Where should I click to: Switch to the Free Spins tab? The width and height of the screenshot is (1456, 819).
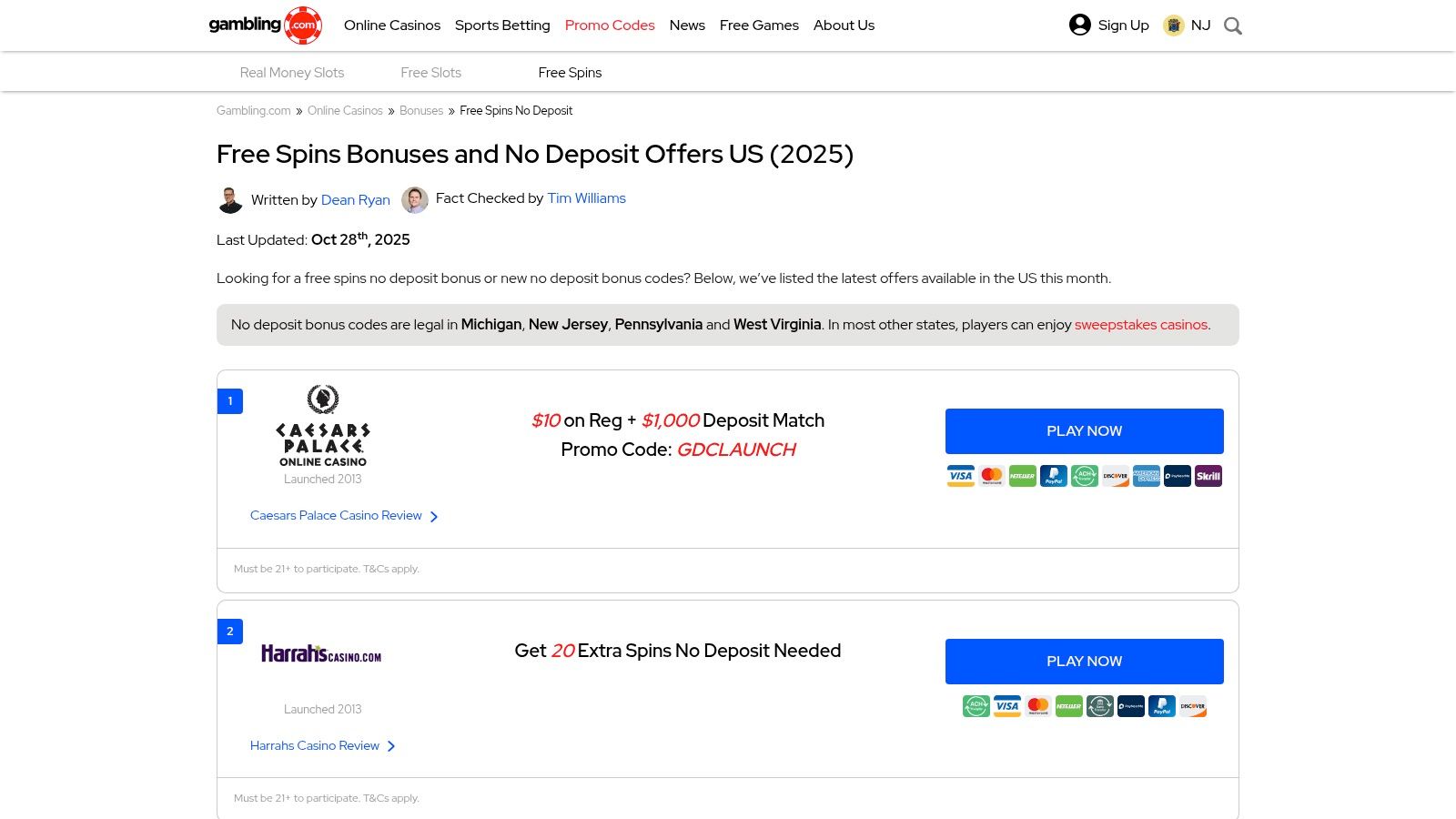pyautogui.click(x=570, y=72)
